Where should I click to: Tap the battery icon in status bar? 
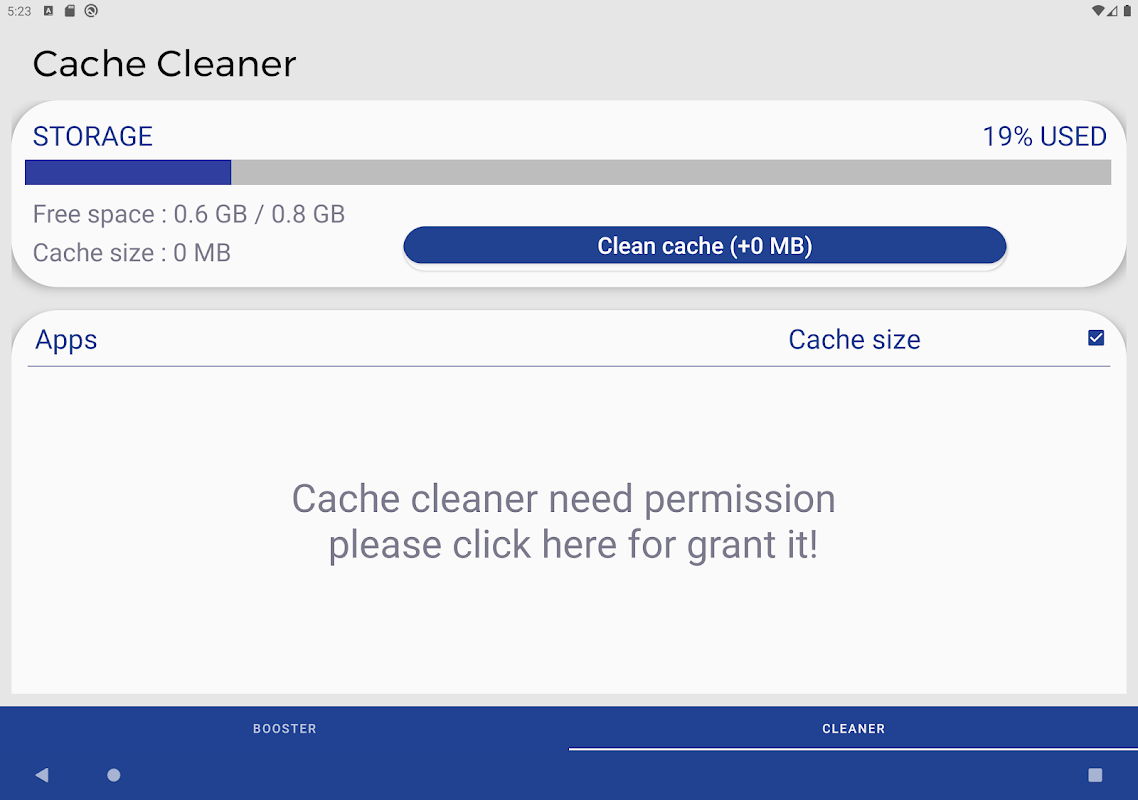pyautogui.click(x=1125, y=11)
